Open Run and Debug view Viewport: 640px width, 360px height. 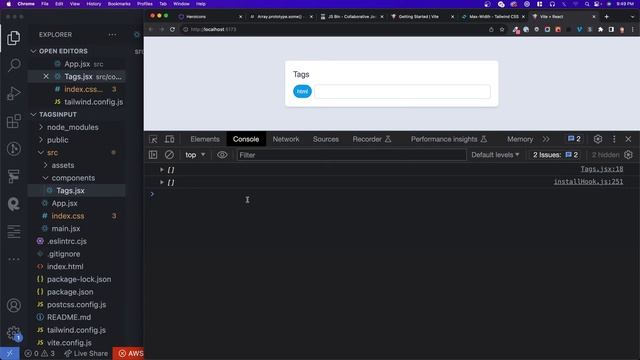(13, 93)
